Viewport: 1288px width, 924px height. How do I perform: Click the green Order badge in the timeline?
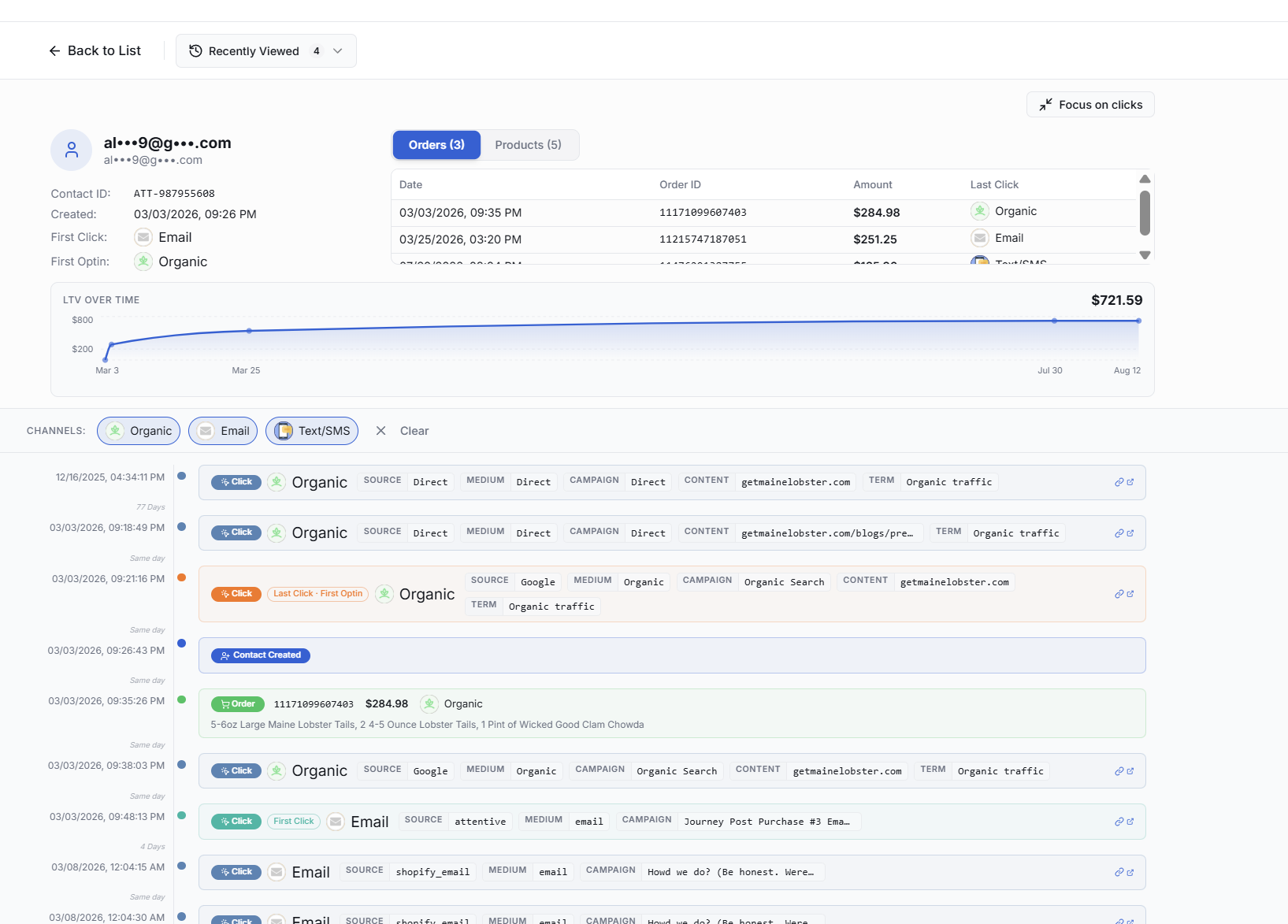click(x=236, y=704)
